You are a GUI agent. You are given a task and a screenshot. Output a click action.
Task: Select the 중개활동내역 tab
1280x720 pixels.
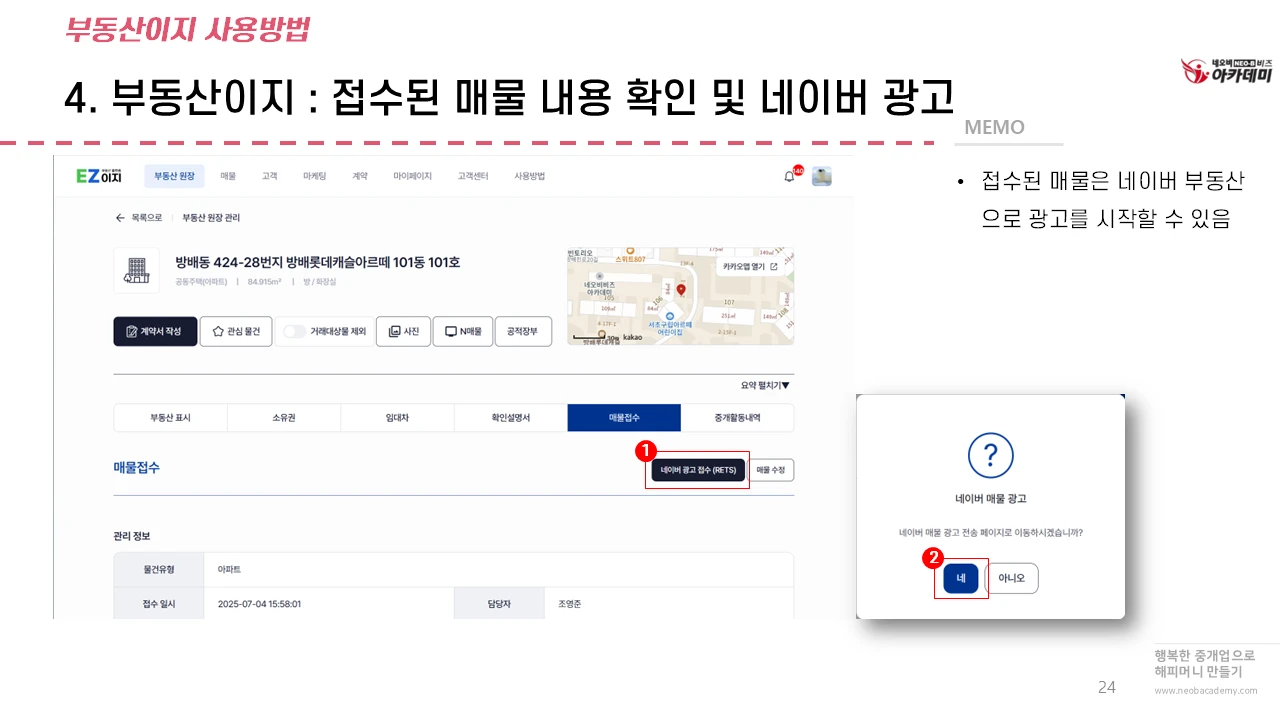(x=737, y=418)
